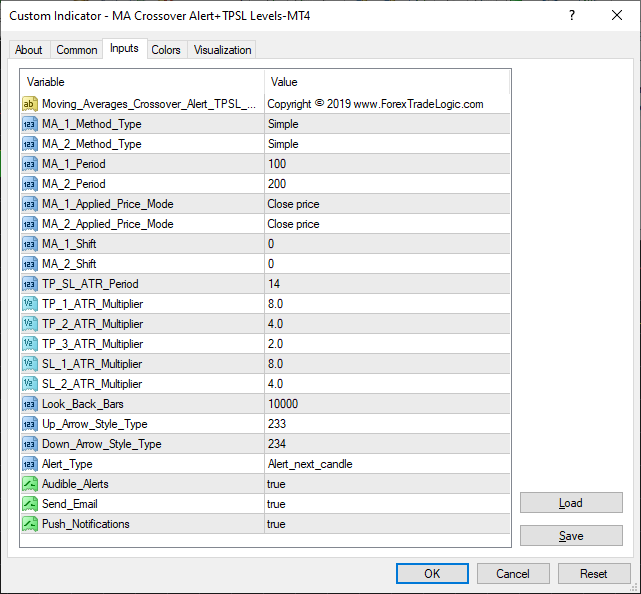Click the boolean icon beside Audible_Alerts
The image size is (641, 594).
30,484
